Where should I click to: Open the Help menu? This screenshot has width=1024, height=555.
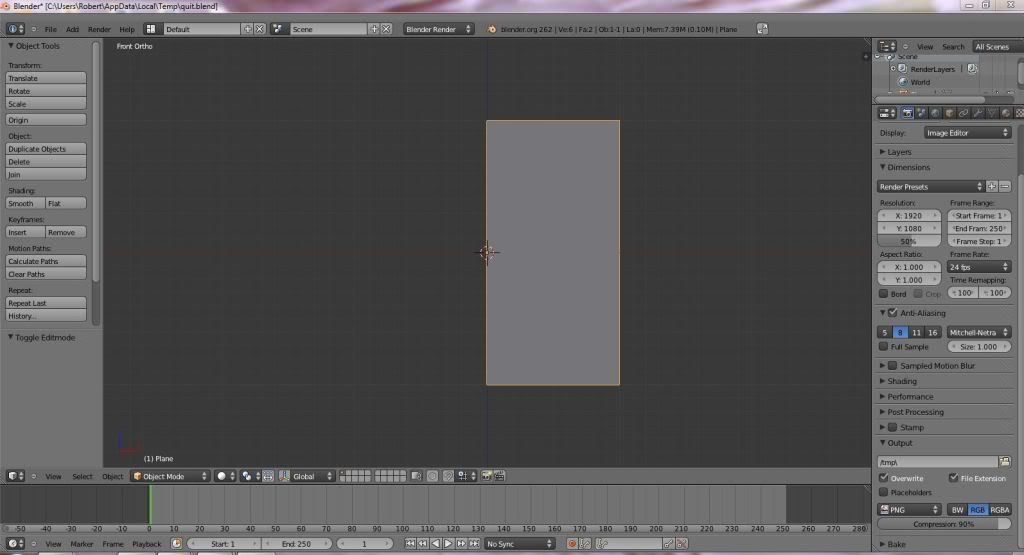127,29
